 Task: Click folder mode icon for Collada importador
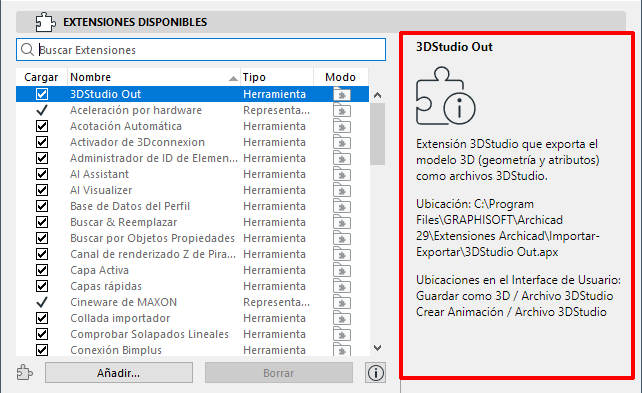point(342,318)
